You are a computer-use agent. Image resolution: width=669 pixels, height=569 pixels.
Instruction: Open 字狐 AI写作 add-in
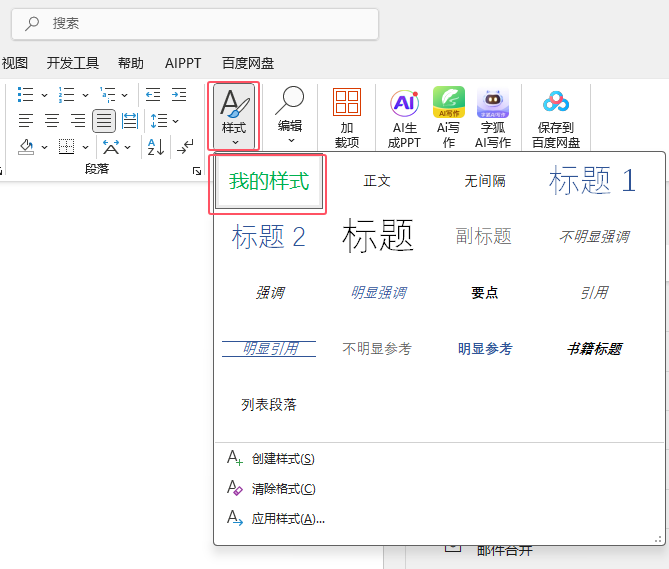tap(493, 118)
